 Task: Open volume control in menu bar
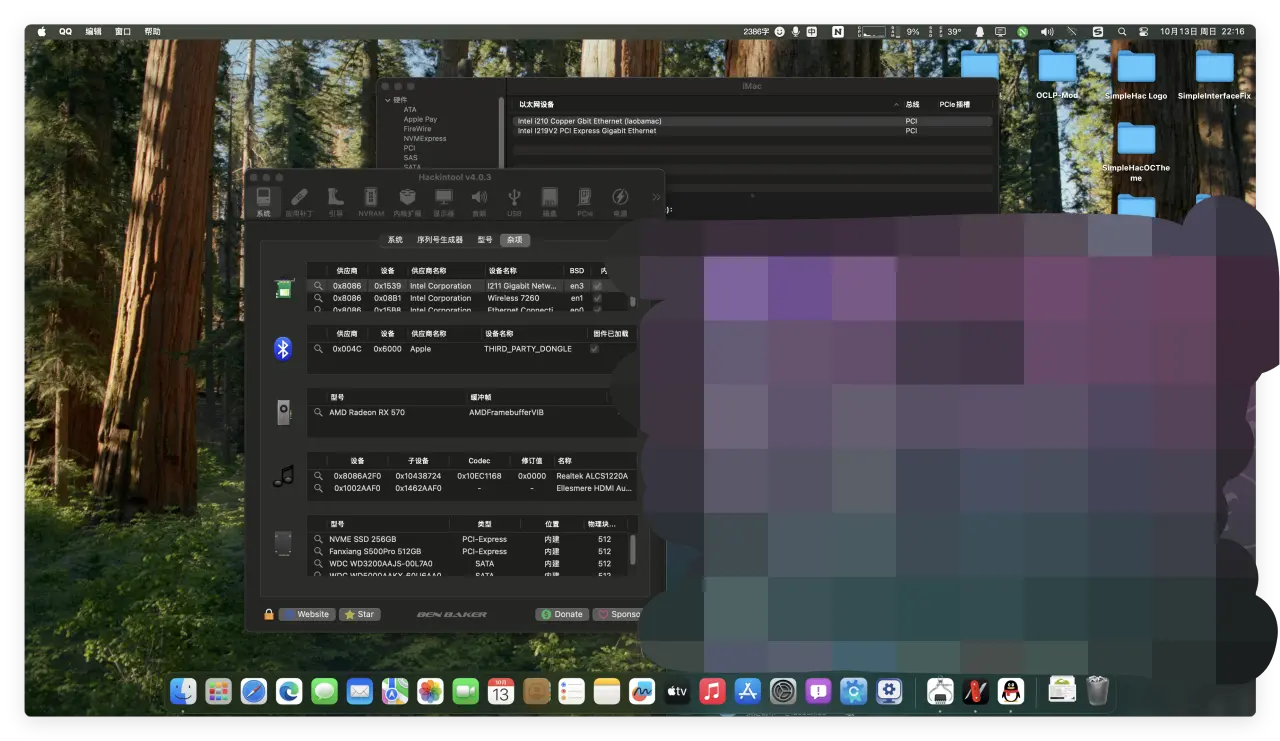pos(1046,32)
